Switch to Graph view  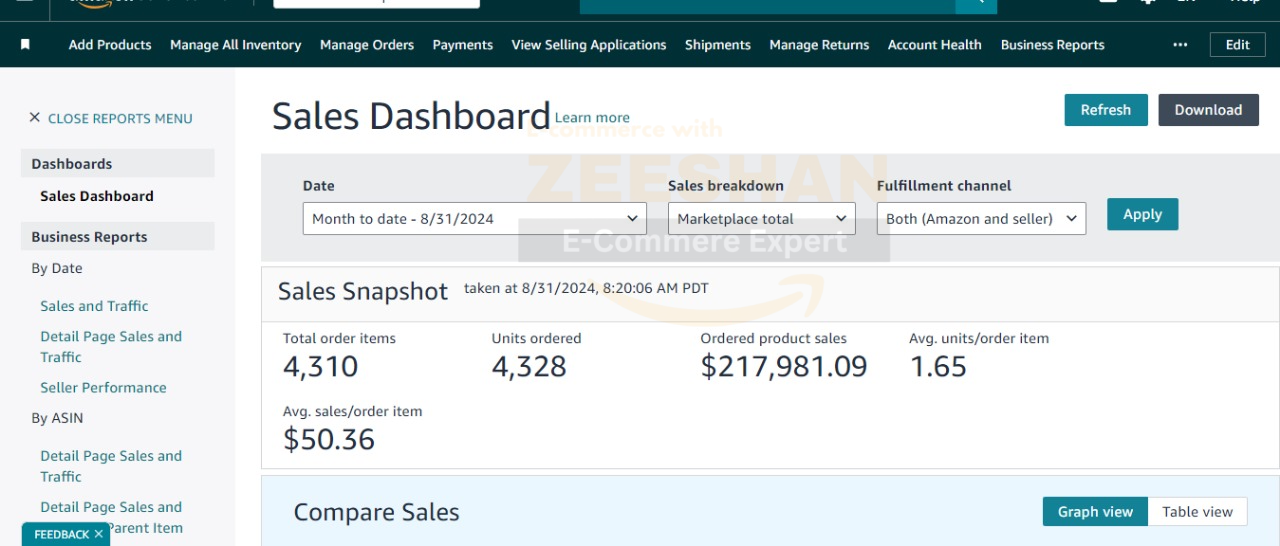click(1095, 511)
